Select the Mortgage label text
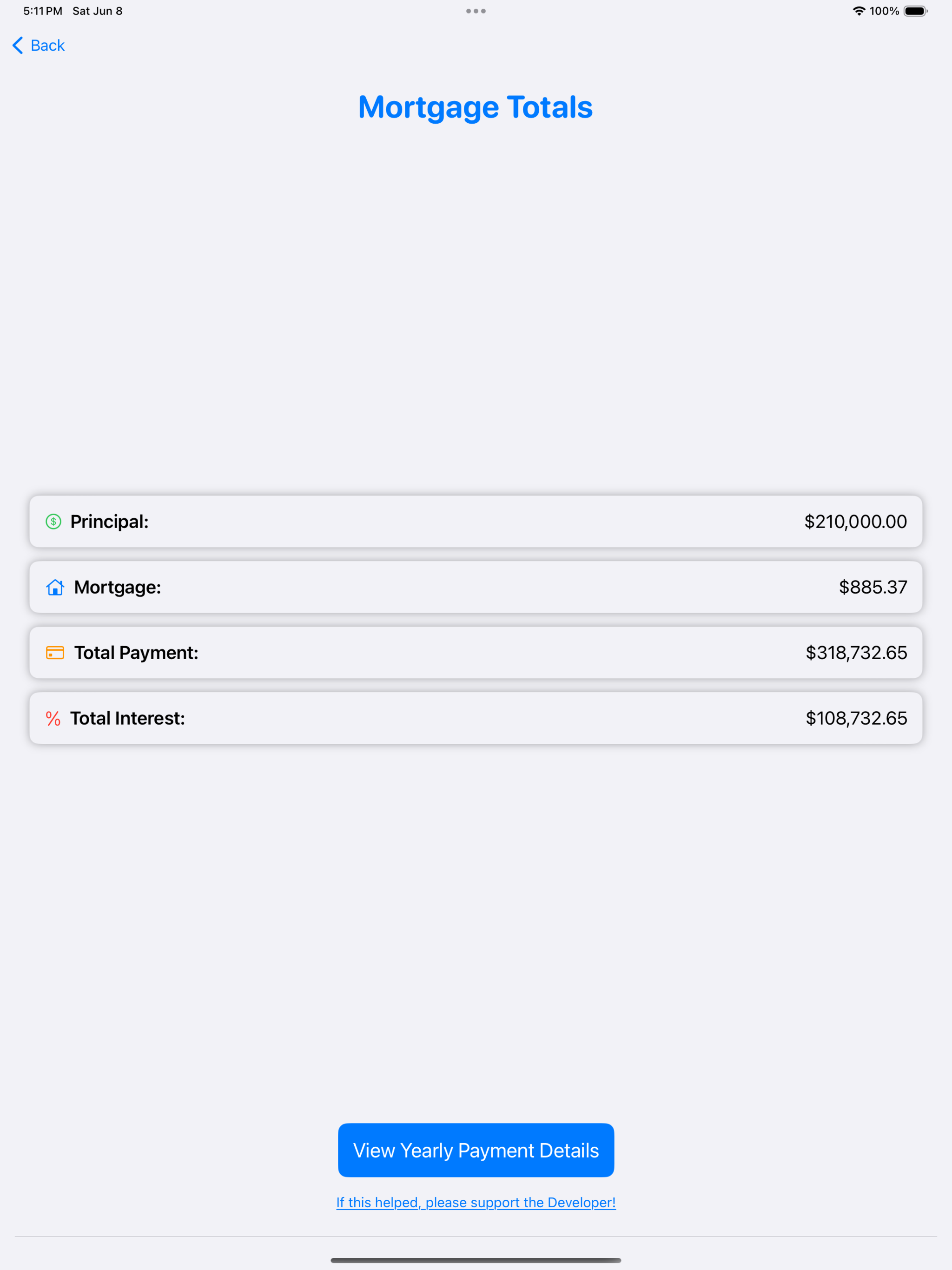 (118, 587)
